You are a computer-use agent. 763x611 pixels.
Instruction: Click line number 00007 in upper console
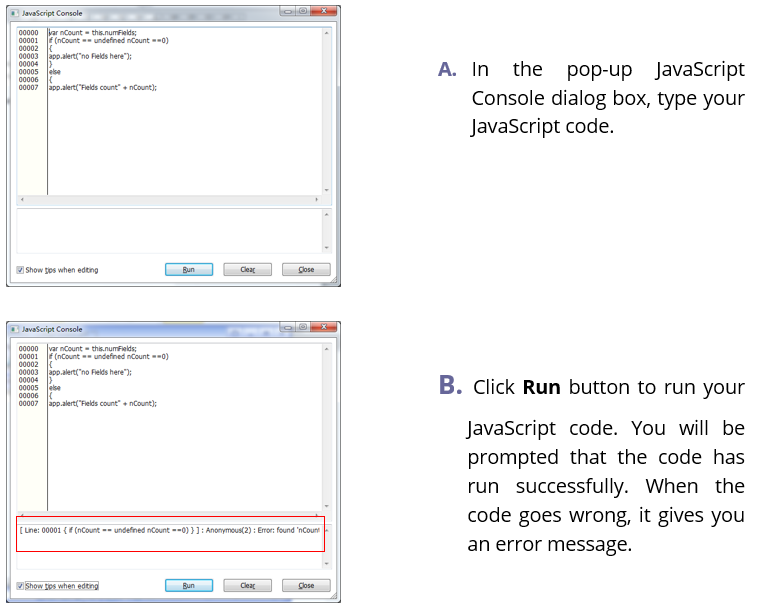tap(28, 88)
